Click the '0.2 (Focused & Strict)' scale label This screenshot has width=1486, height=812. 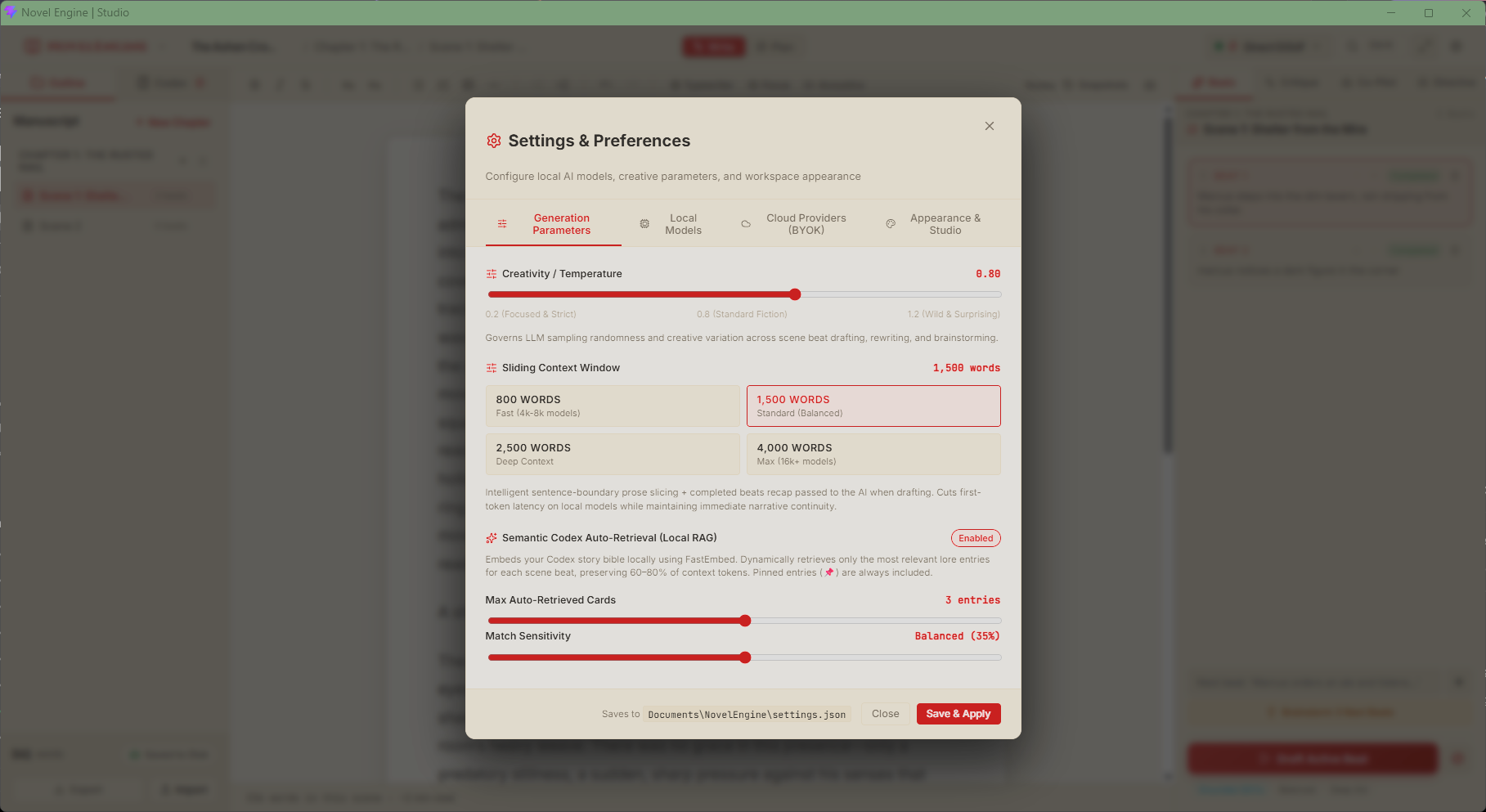(531, 314)
